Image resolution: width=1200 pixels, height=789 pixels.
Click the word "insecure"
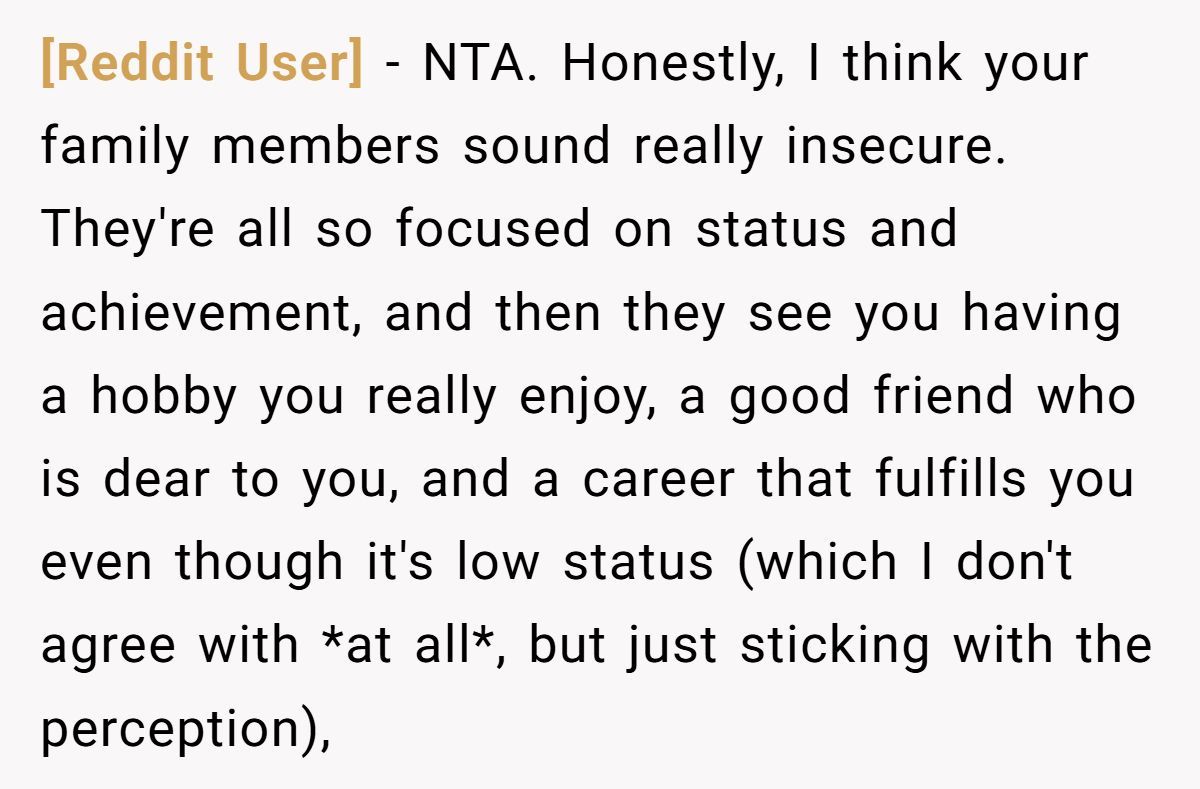[x=894, y=148]
